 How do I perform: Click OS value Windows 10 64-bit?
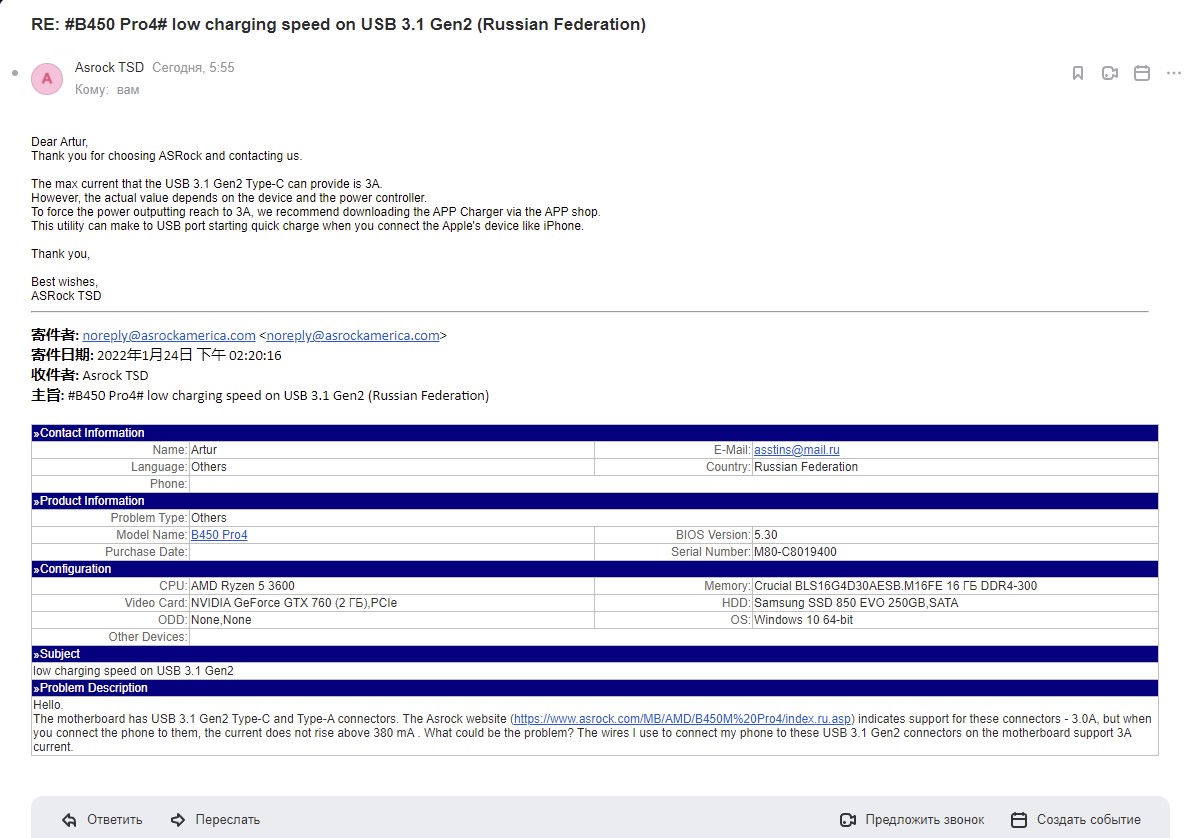pyautogui.click(x=803, y=620)
